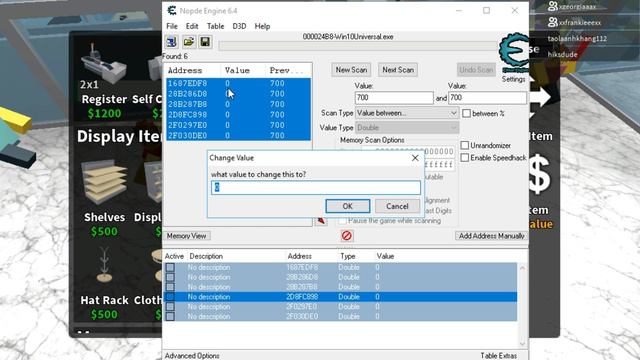Click the Description column header in table

206,256
